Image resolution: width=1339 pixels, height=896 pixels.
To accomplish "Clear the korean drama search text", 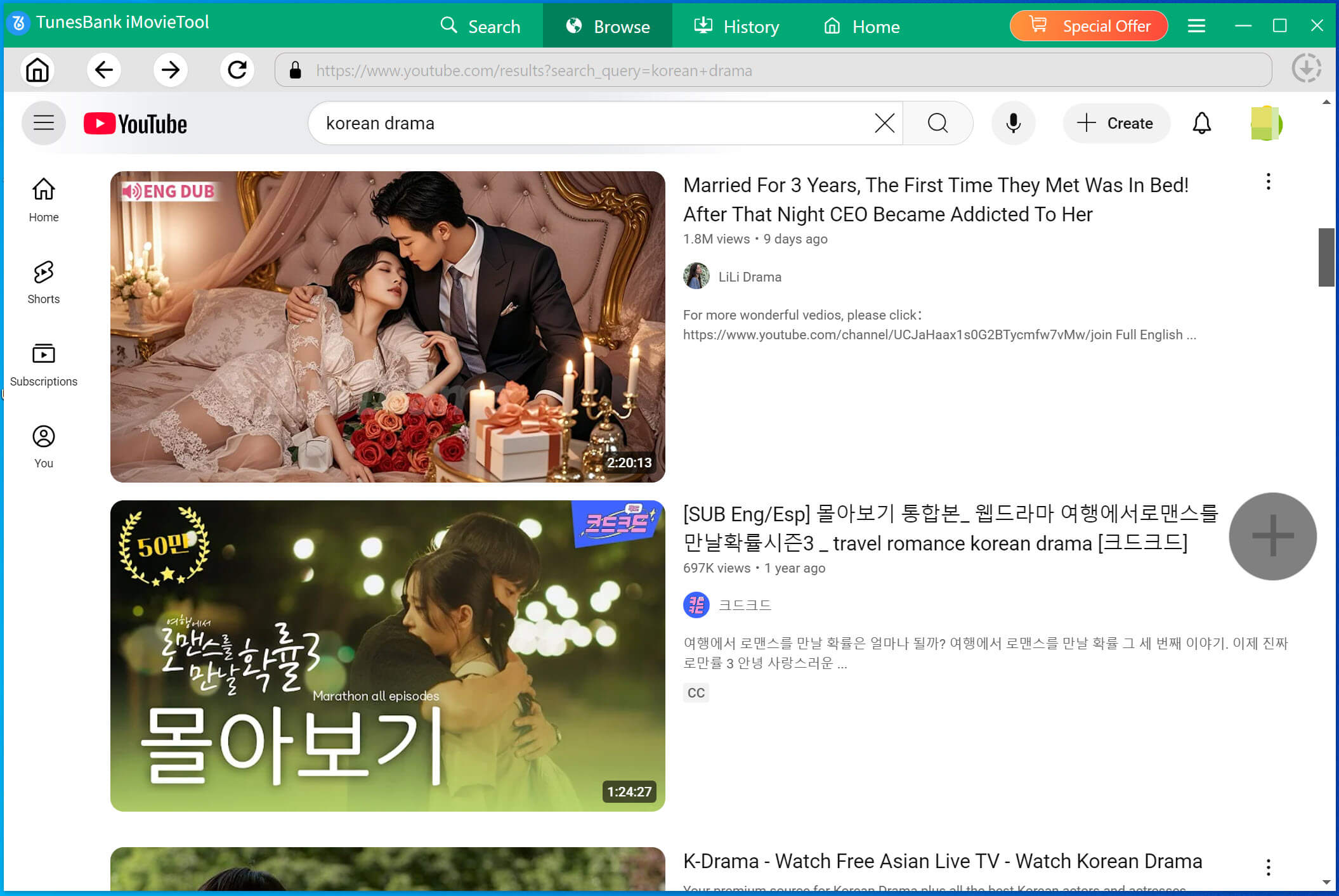I will [884, 123].
